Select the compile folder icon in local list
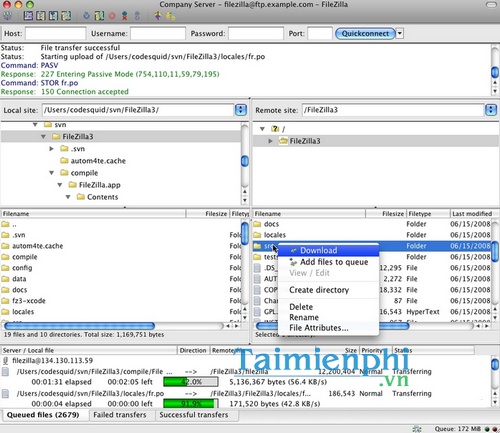The height and width of the screenshot is (433, 500). point(5,257)
